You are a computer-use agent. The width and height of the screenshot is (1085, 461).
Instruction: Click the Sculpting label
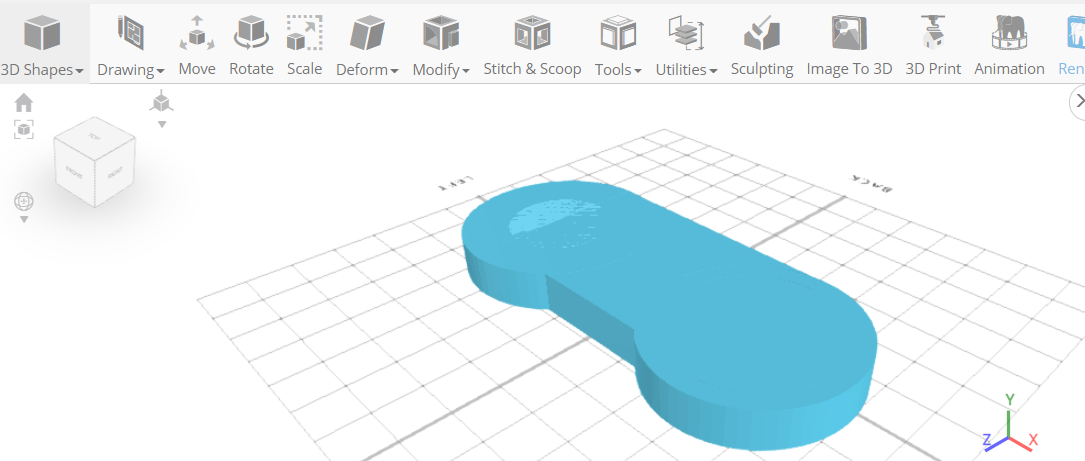coord(762,69)
